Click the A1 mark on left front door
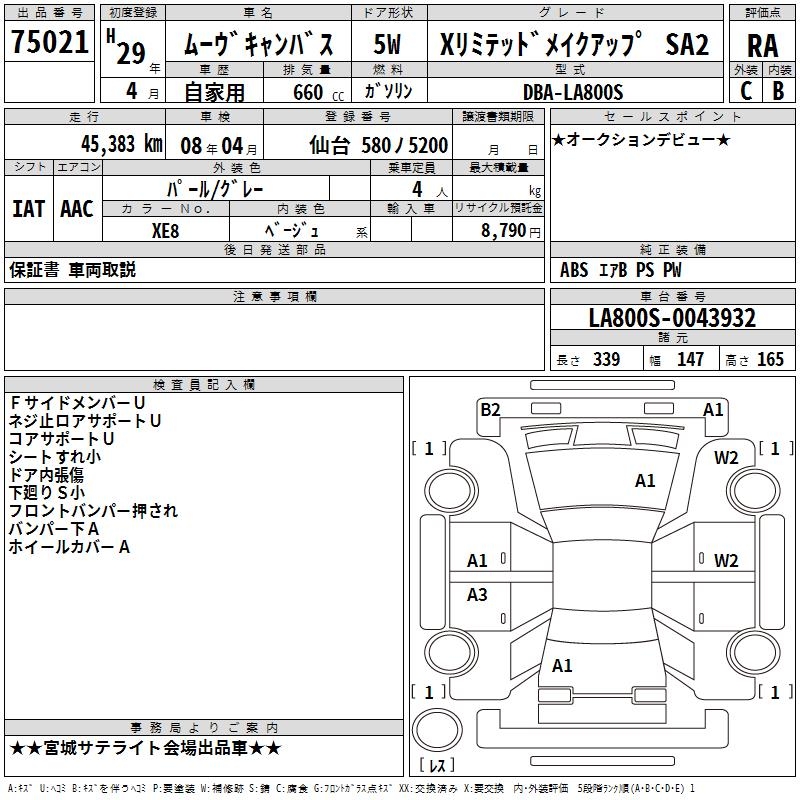The image size is (800, 800). click(477, 561)
